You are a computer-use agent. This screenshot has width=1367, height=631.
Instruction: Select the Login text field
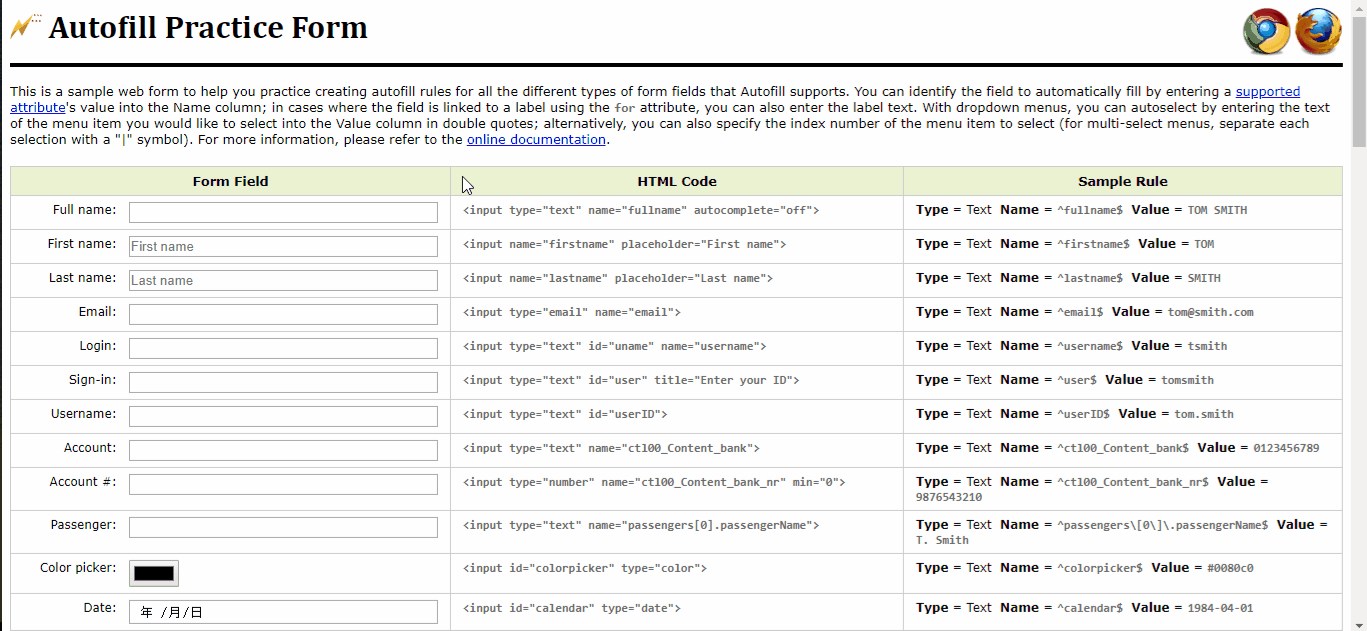[283, 348]
